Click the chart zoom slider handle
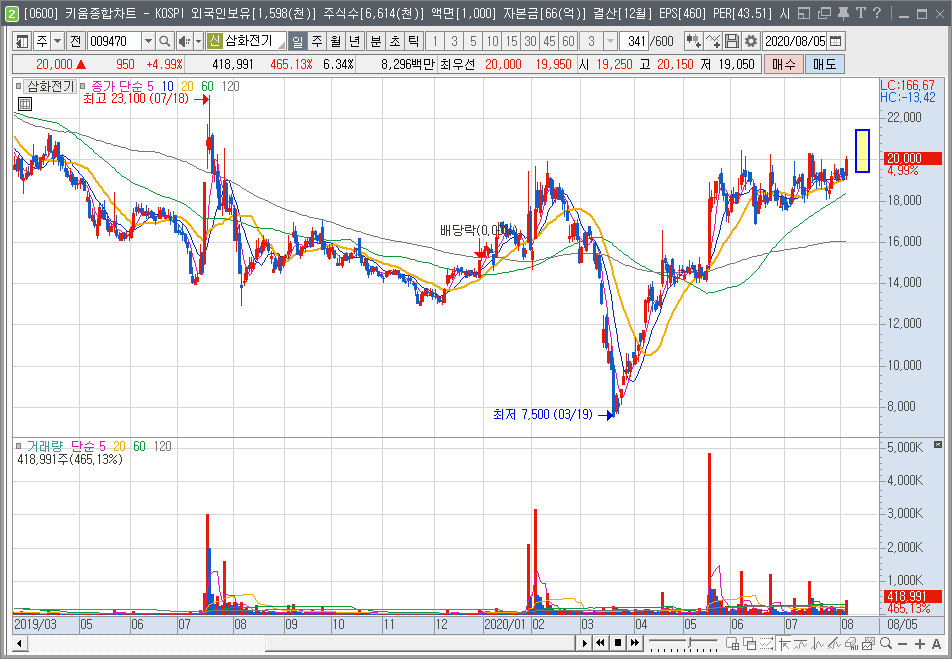This screenshot has height=659, width=952. coord(689,643)
